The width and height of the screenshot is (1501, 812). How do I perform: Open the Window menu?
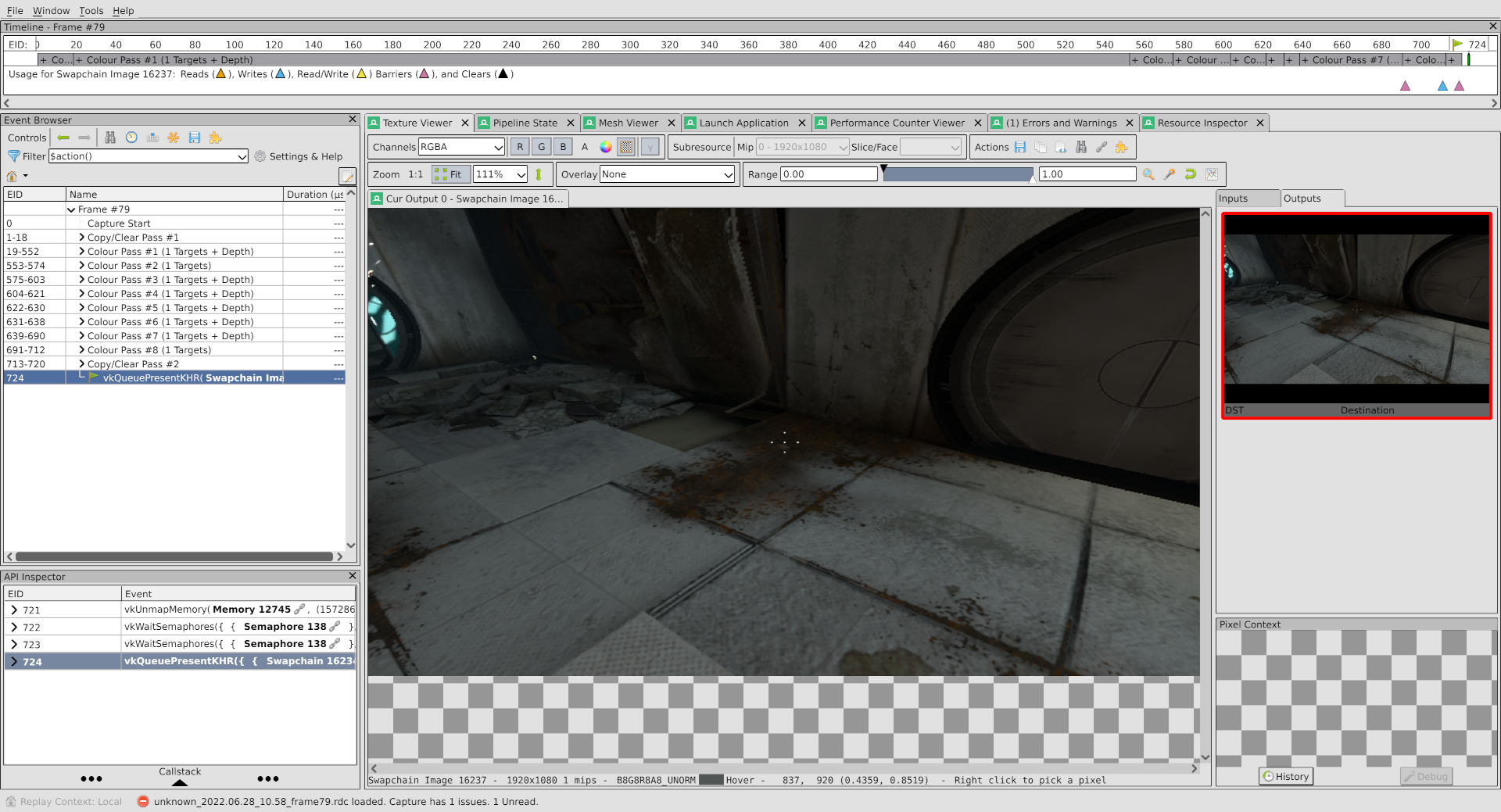pyautogui.click(x=51, y=11)
